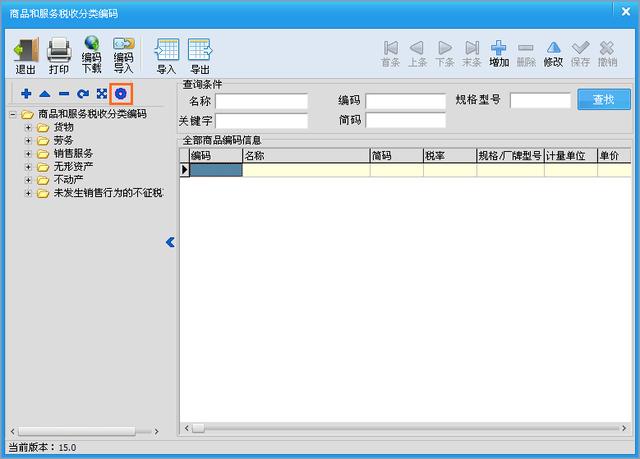Viewport: 640px width, 459px height.
Task: Click the refresh arrow icon above tree
Action: coord(83,93)
